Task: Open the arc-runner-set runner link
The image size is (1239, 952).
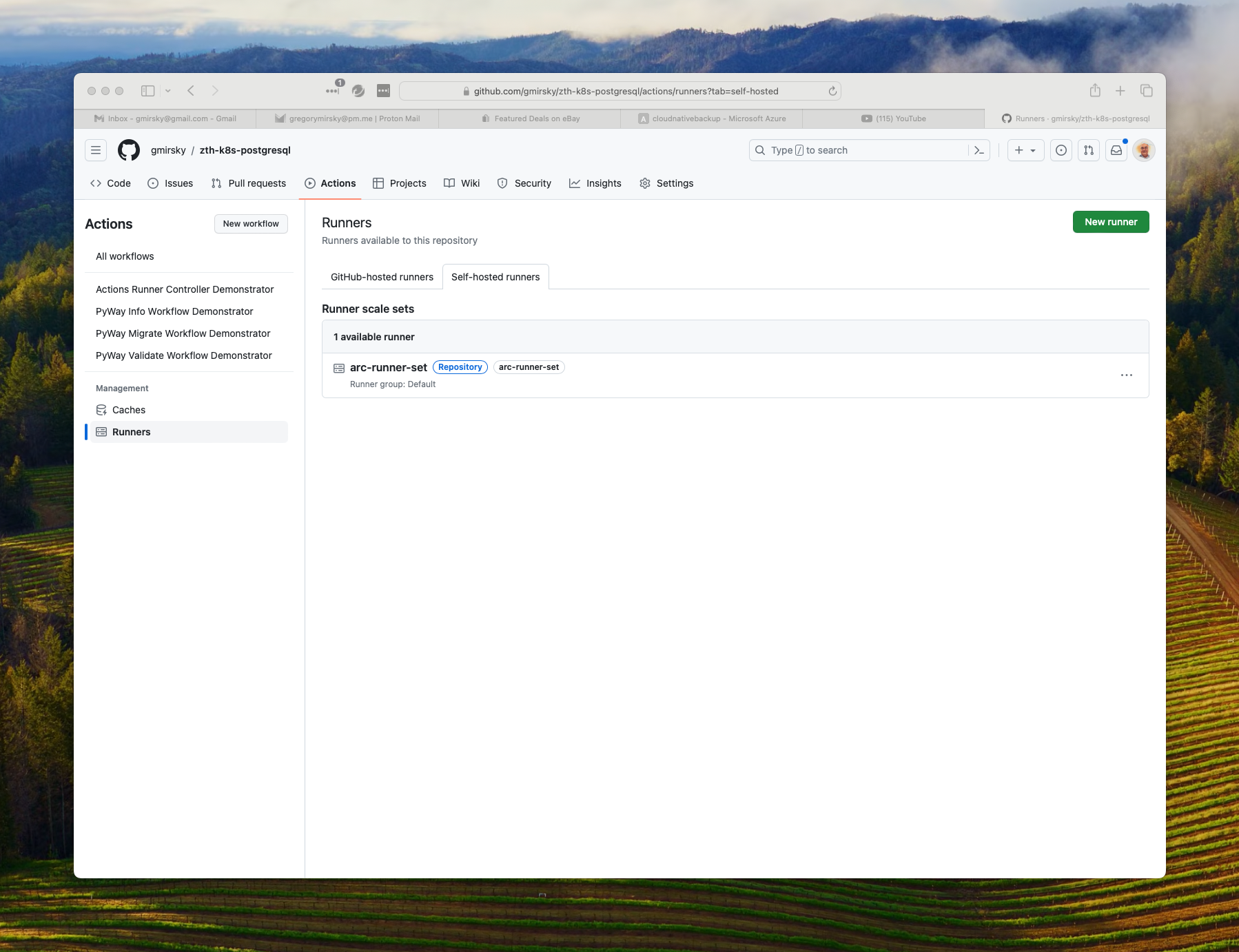Action: (x=389, y=367)
